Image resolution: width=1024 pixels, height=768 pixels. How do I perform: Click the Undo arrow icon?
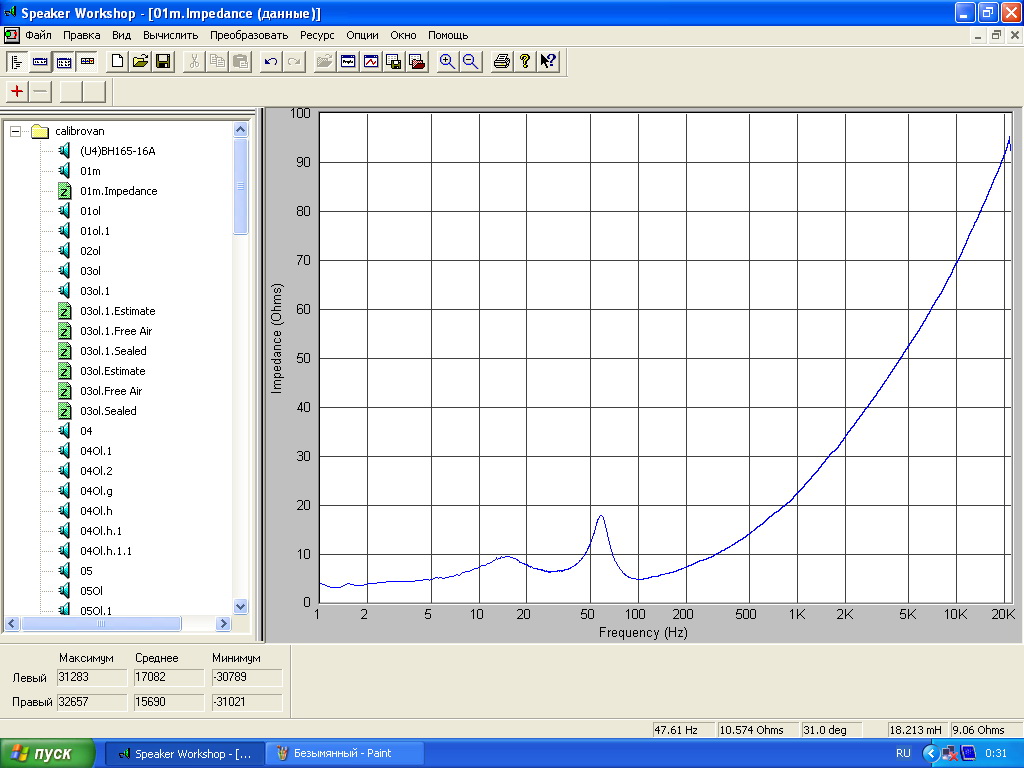270,61
